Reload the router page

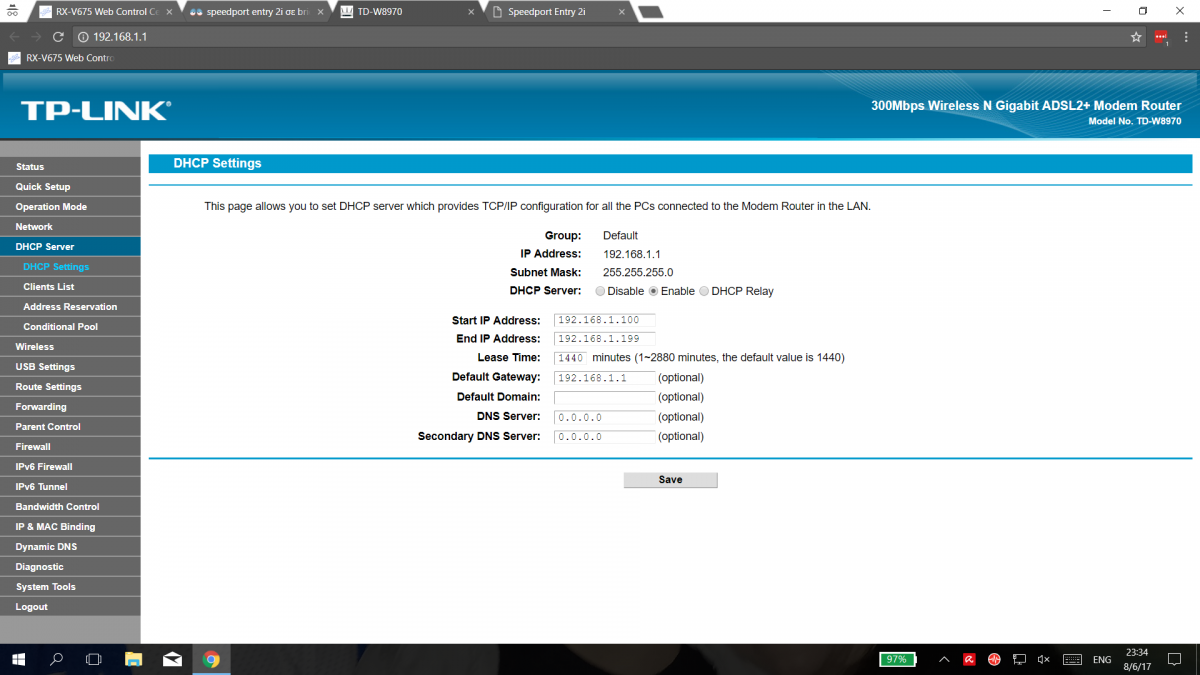coord(59,36)
